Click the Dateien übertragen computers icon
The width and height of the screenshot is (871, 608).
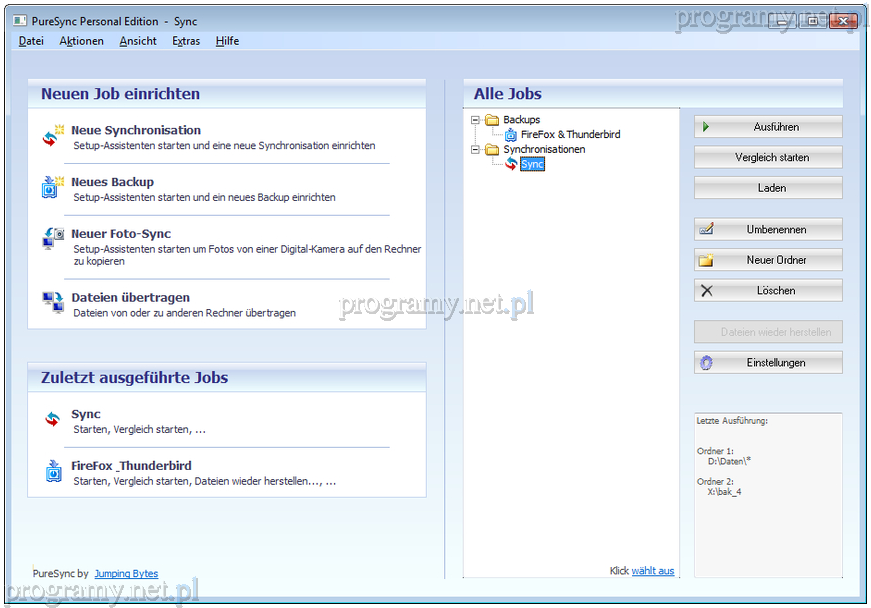click(x=53, y=301)
